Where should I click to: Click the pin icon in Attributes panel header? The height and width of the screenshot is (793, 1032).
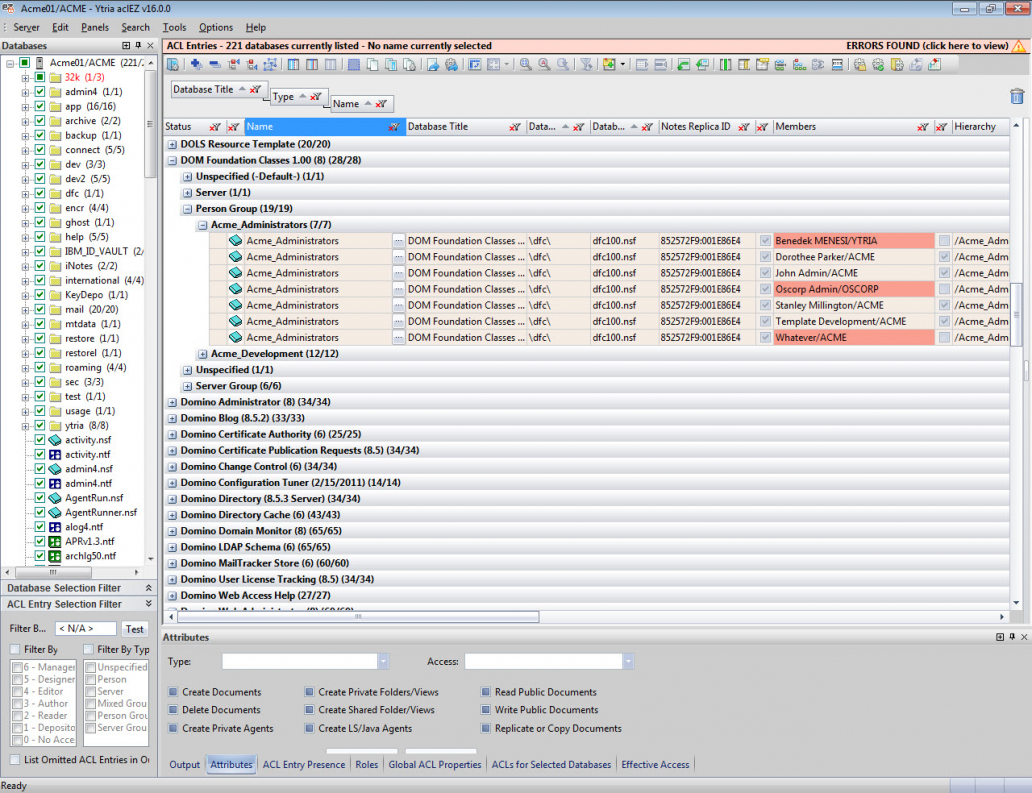1012,637
